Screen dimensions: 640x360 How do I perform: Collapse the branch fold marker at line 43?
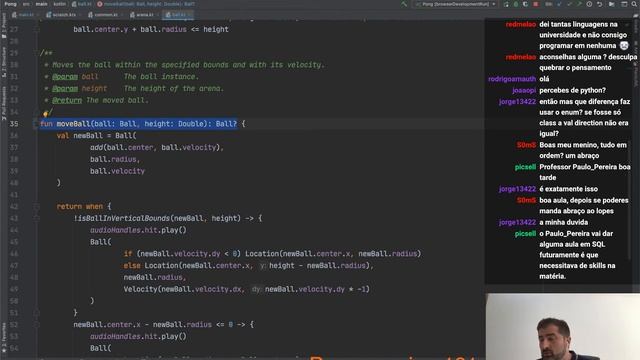tap(36, 218)
